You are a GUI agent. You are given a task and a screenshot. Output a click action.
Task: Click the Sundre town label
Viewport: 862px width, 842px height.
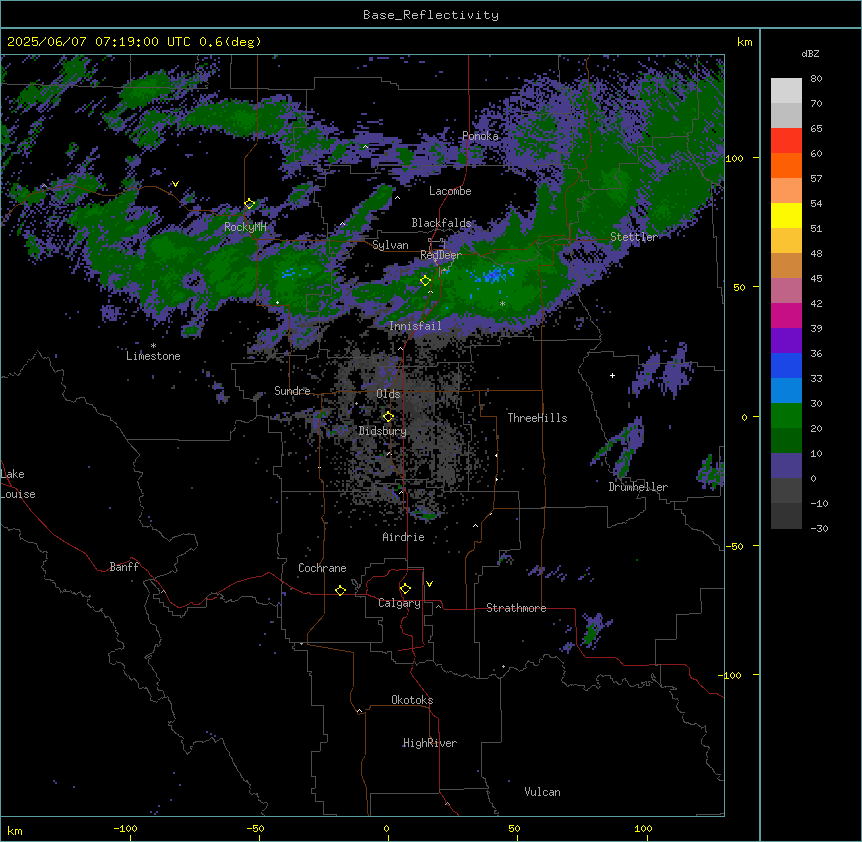[292, 391]
